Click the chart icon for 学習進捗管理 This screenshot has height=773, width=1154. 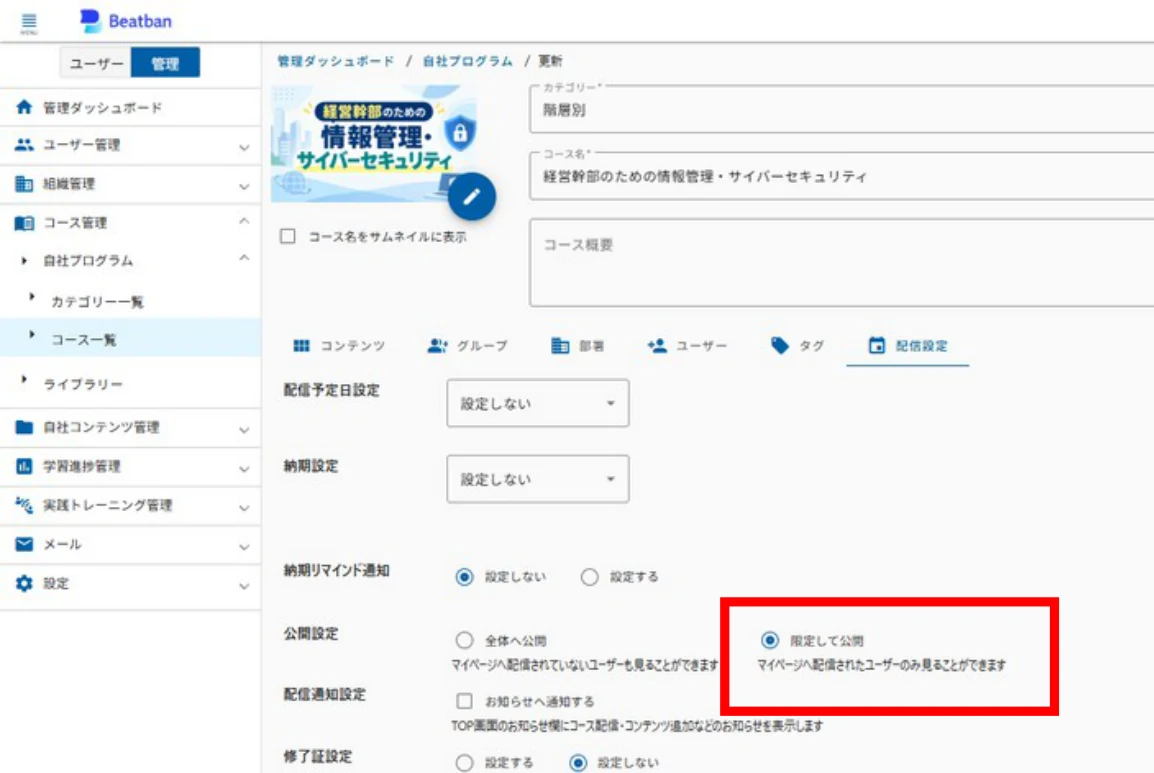pyautogui.click(x=24, y=466)
